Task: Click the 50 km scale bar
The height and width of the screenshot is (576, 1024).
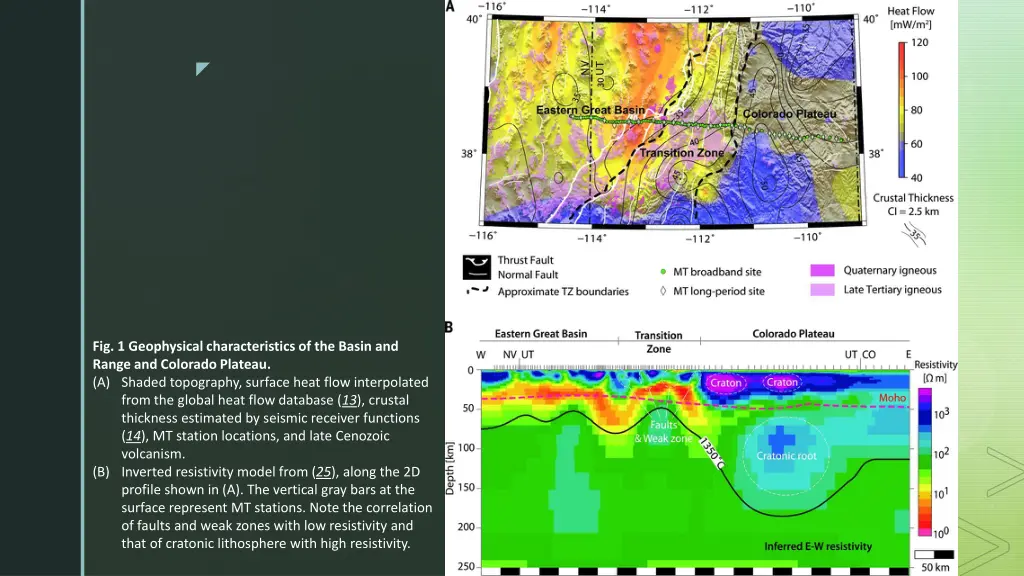Action: (934, 554)
